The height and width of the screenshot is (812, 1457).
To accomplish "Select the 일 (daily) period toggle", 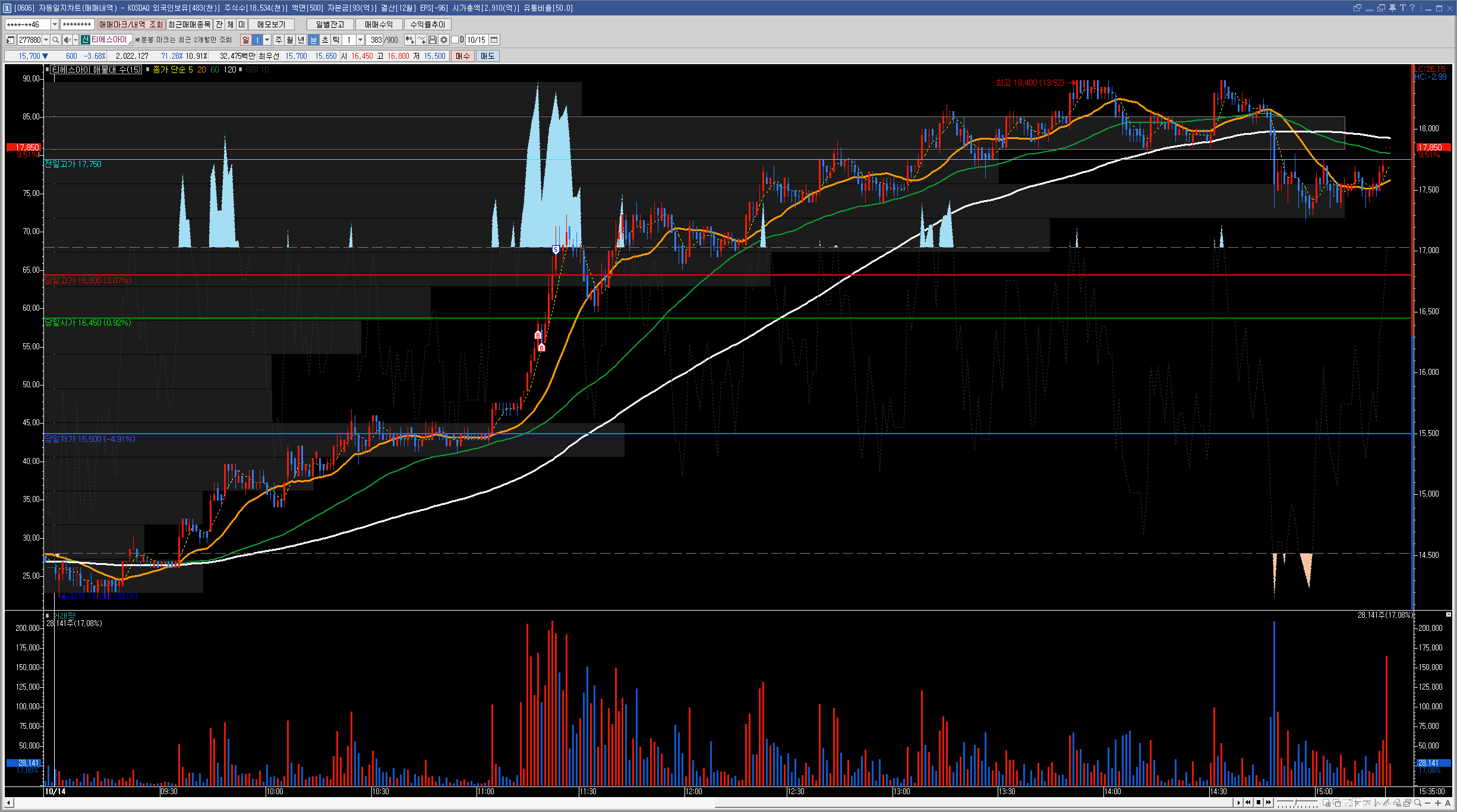I will [x=245, y=40].
